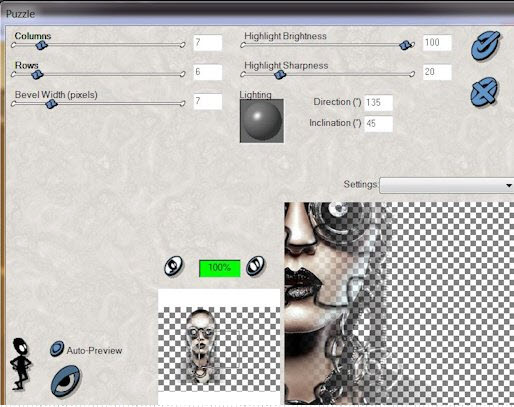Click the Rows slider handle
This screenshot has height=407, width=514.
[37, 75]
